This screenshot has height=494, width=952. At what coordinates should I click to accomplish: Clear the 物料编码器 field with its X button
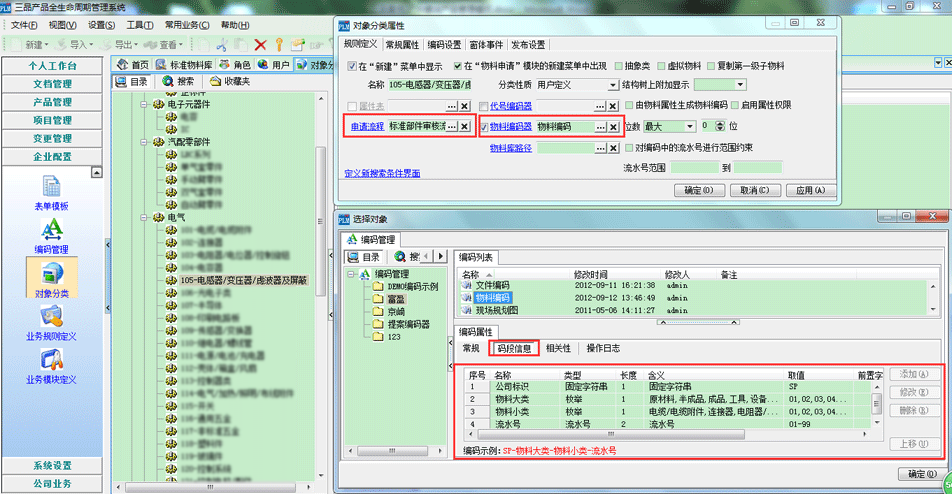[x=613, y=127]
